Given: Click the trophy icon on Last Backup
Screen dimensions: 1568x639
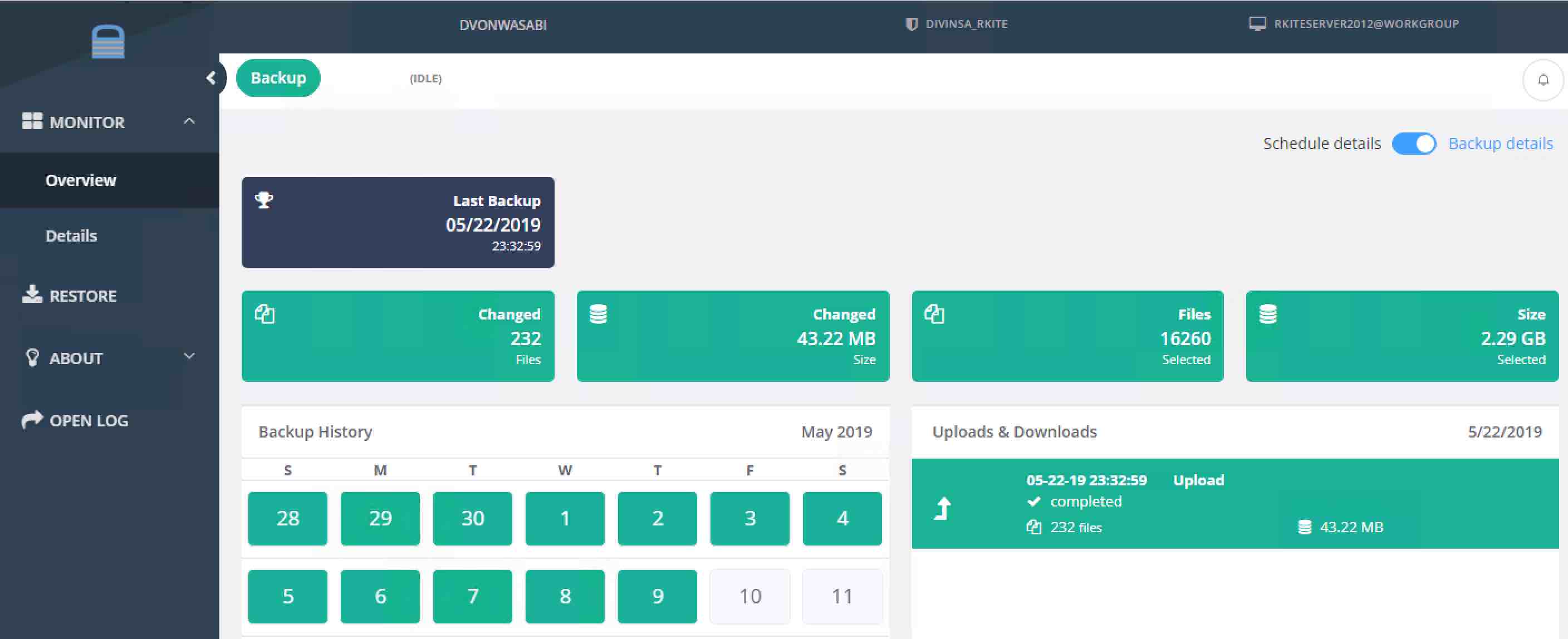Looking at the screenshot, I should tap(263, 200).
